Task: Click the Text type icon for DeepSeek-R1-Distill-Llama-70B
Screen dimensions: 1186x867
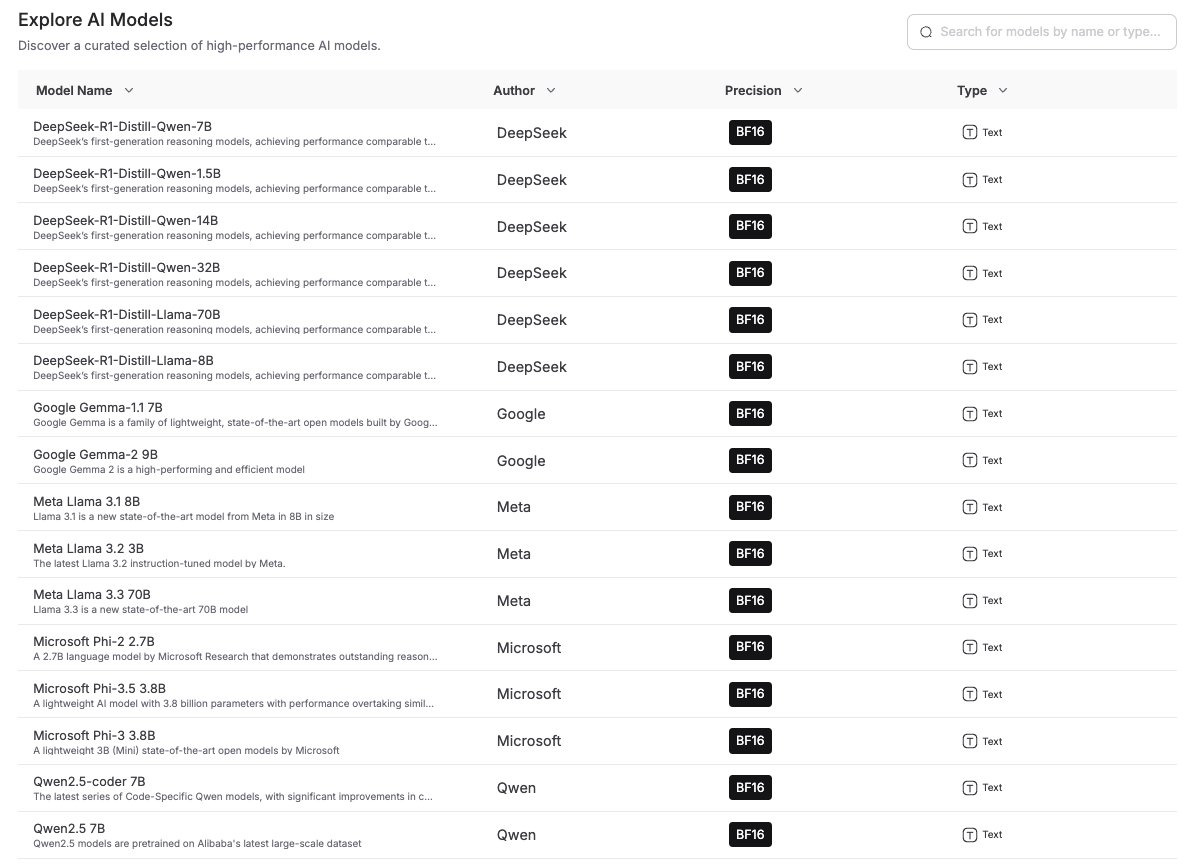Action: pyautogui.click(x=970, y=320)
